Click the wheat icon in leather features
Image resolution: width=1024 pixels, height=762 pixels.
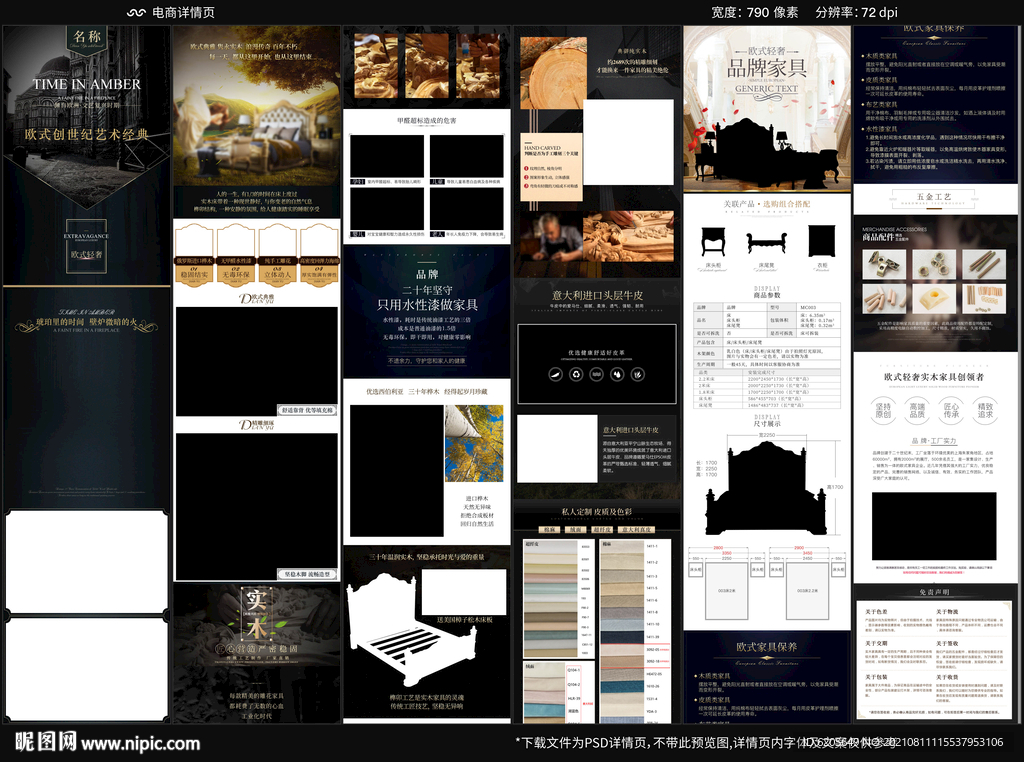pyautogui.click(x=638, y=374)
